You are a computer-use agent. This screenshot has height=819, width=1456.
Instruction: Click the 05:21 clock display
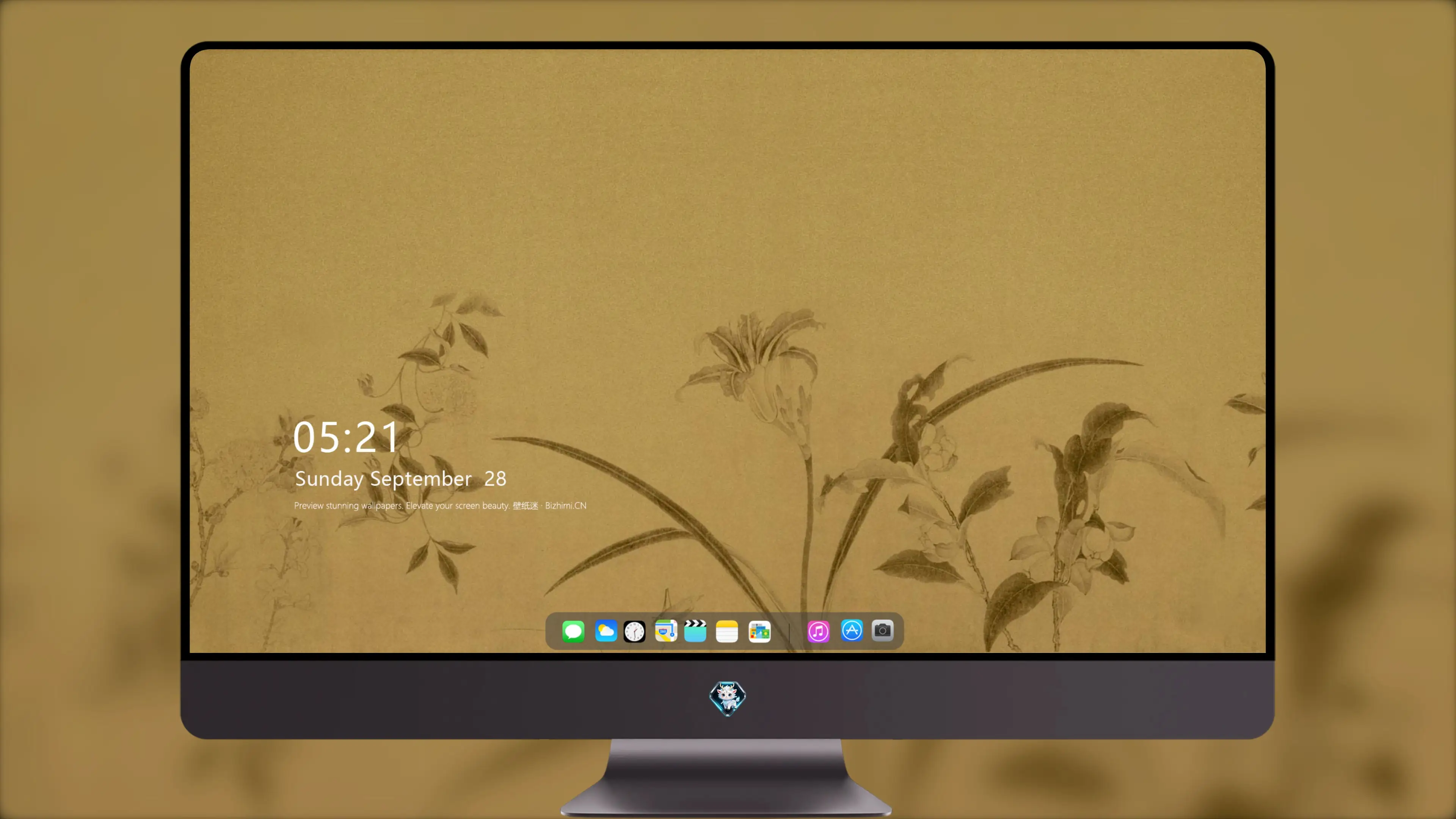tap(346, 437)
